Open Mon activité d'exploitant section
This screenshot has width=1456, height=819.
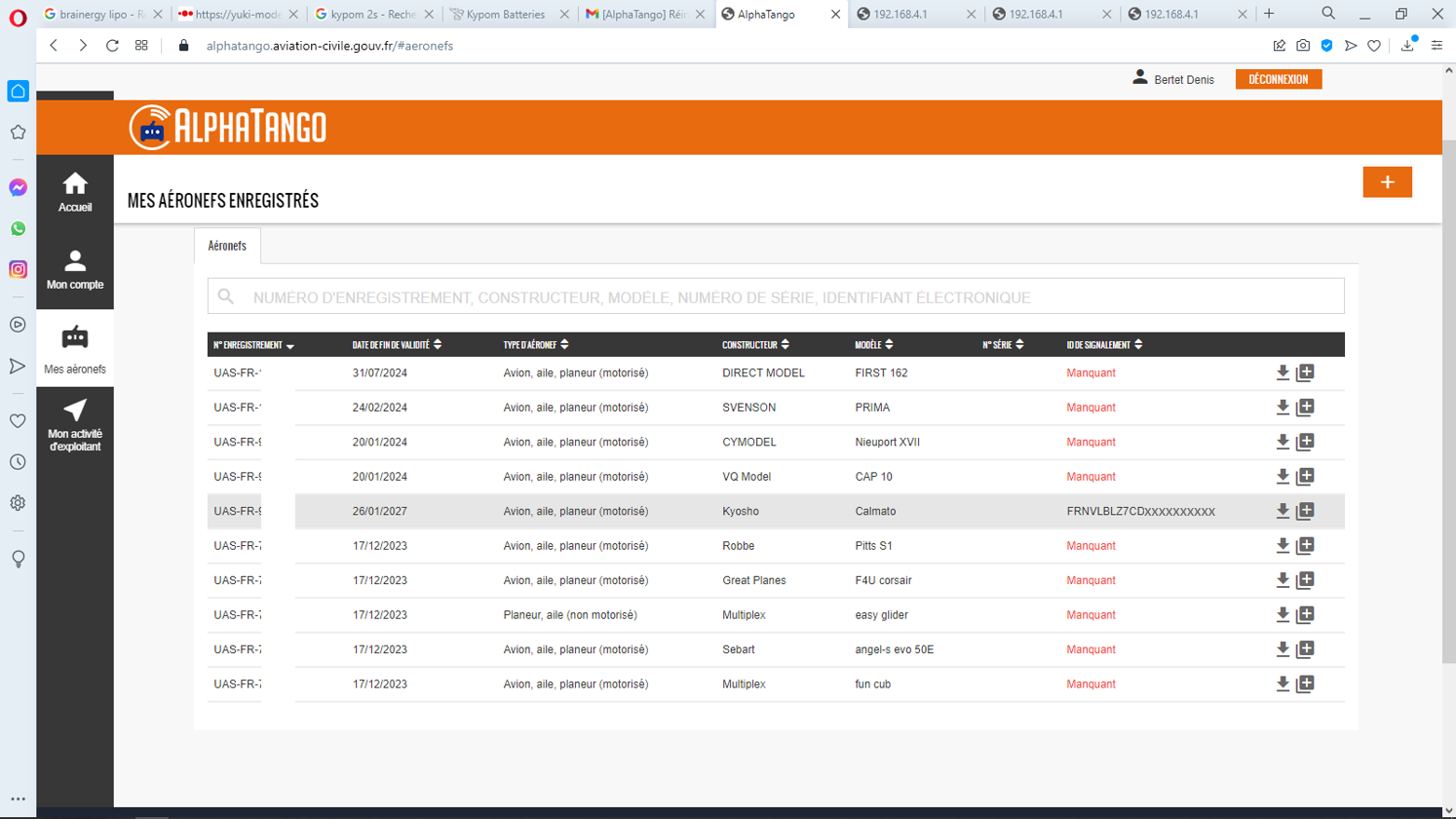point(75,425)
